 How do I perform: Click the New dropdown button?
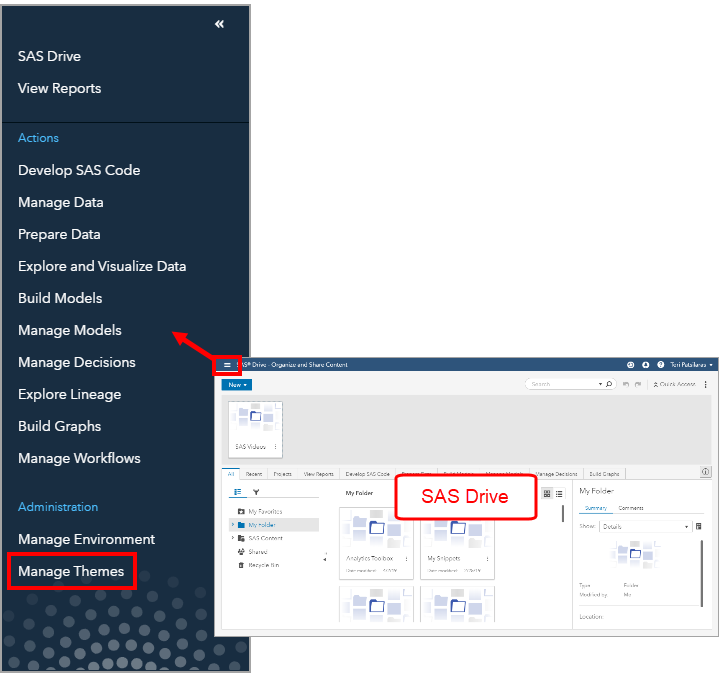point(237,385)
